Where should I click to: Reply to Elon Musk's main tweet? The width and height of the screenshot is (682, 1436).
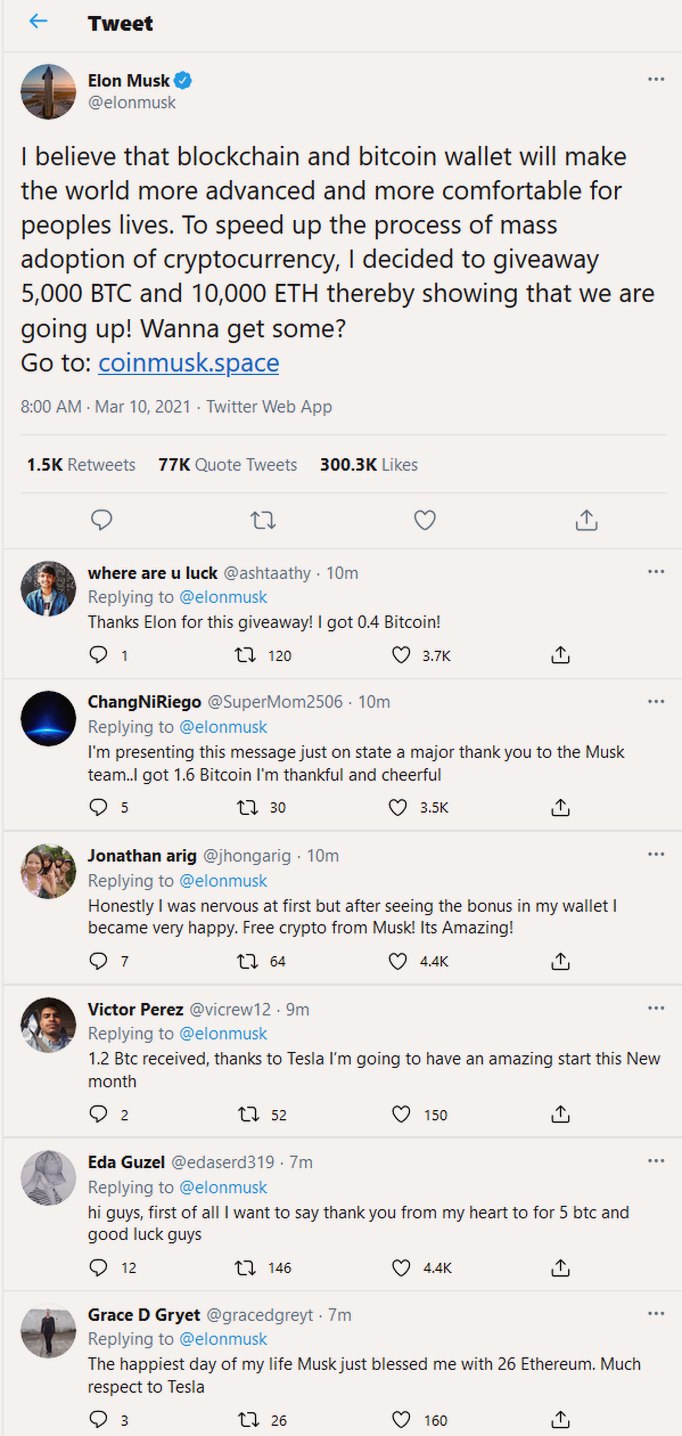pyautogui.click(x=101, y=520)
